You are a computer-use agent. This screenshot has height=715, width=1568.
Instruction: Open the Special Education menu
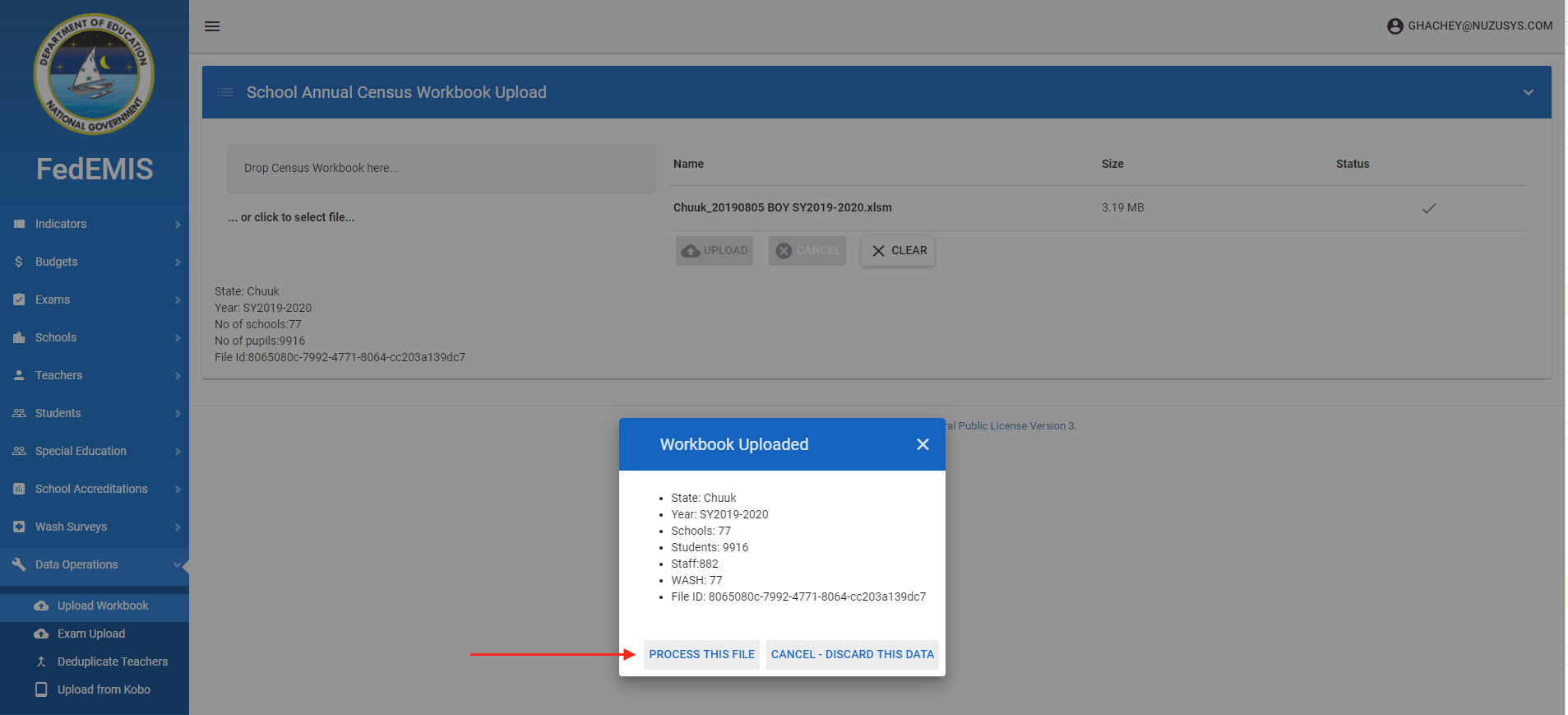coord(81,451)
